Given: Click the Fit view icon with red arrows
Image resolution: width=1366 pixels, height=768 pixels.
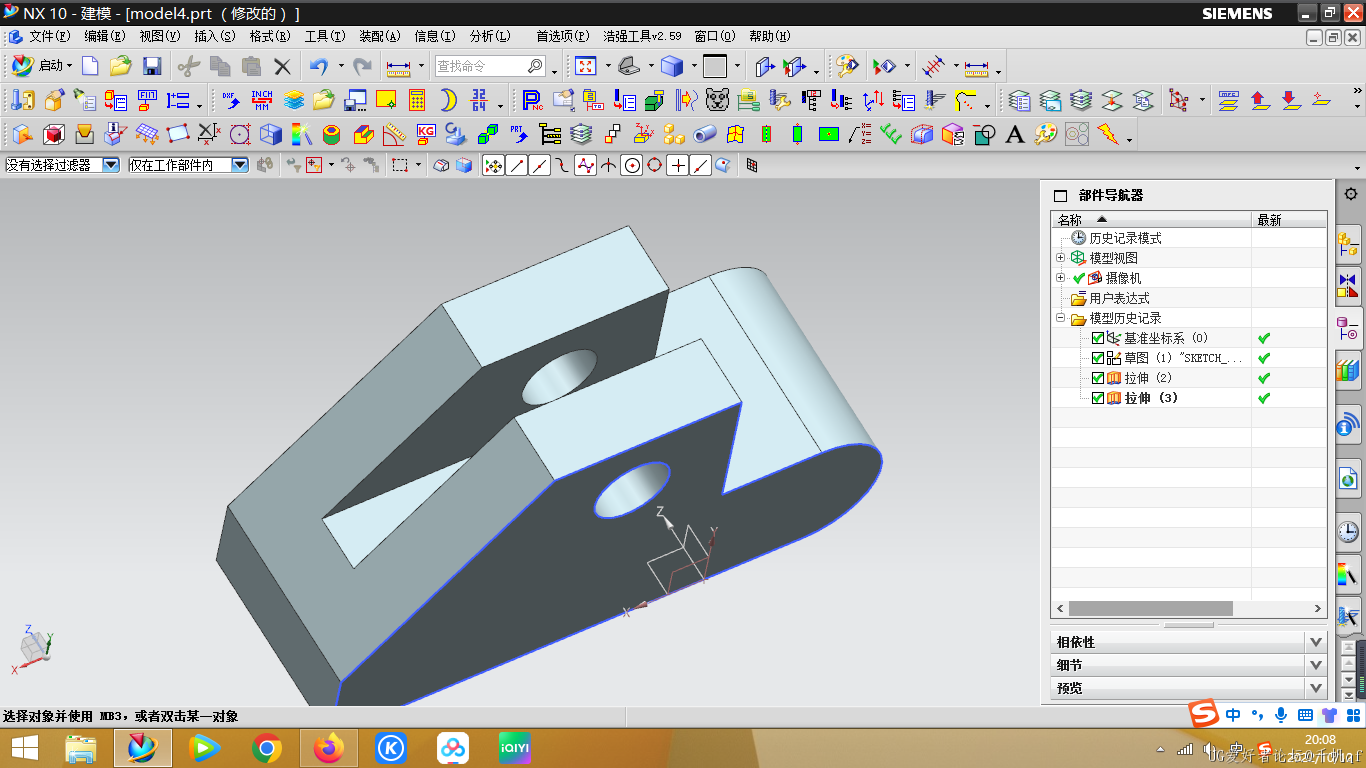Looking at the screenshot, I should (x=586, y=66).
